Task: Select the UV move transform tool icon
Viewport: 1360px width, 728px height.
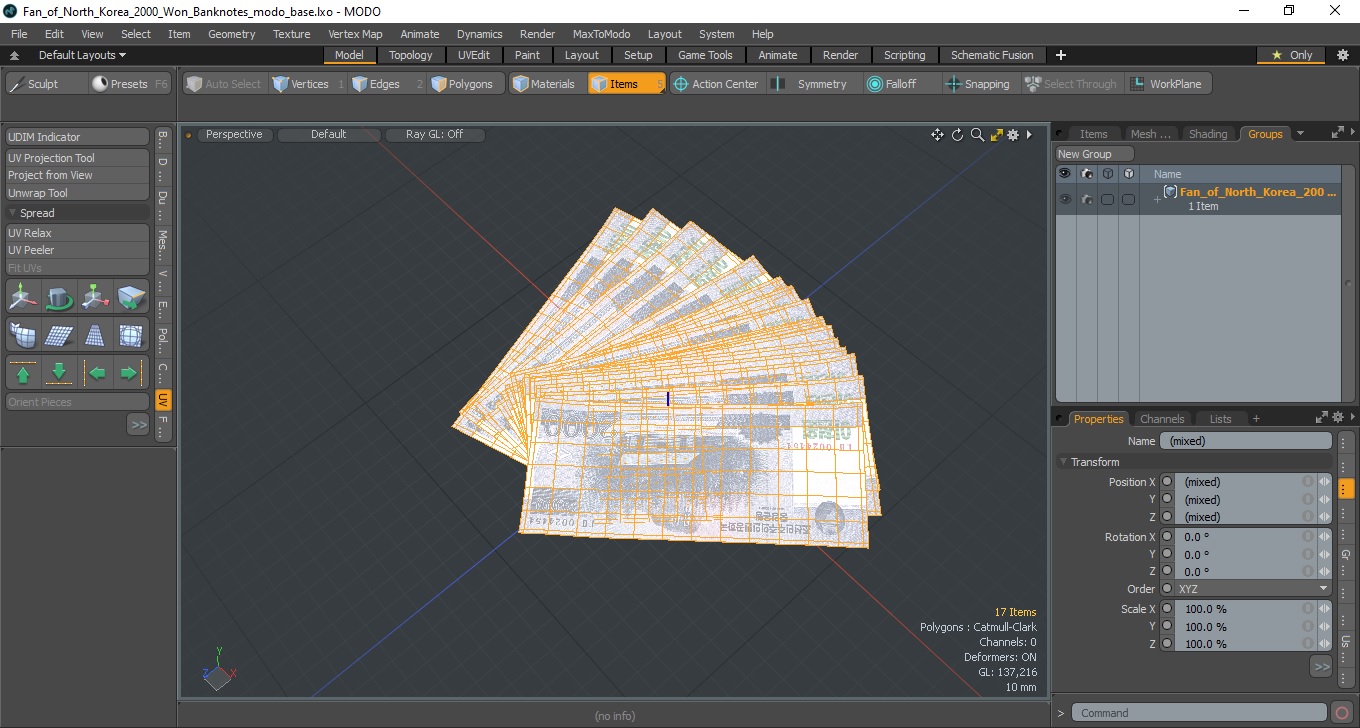Action: 24,297
